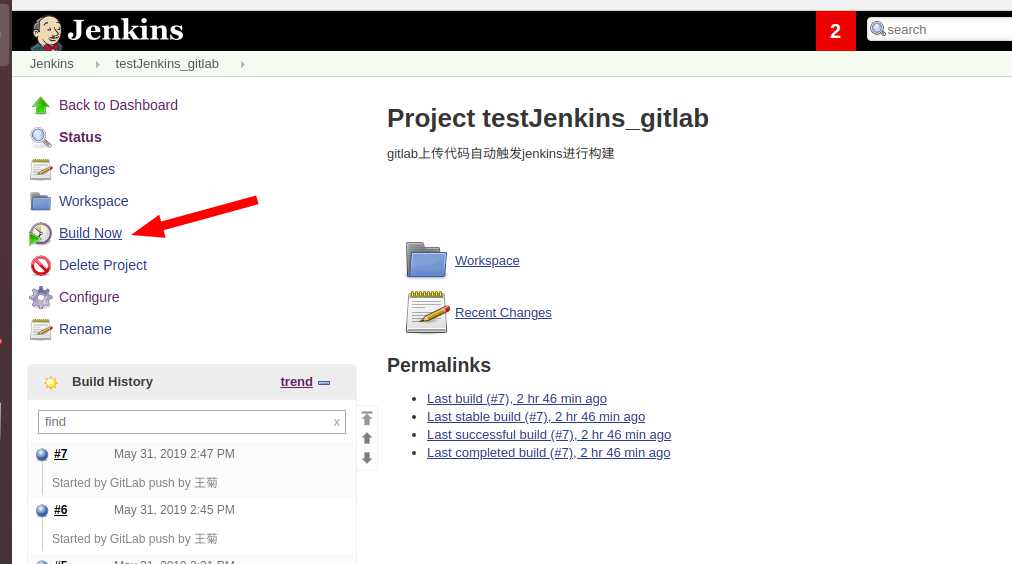Select Delete Project in sidebar
The width and height of the screenshot is (1012, 564).
[x=103, y=265]
